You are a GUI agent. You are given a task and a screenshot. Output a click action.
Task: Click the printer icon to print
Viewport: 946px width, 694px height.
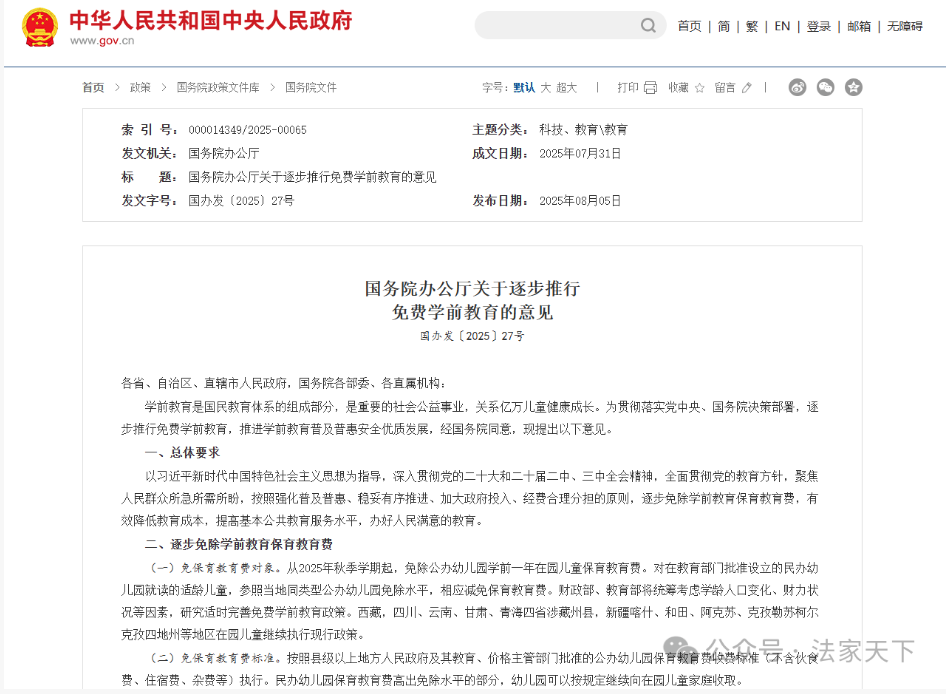(x=651, y=88)
